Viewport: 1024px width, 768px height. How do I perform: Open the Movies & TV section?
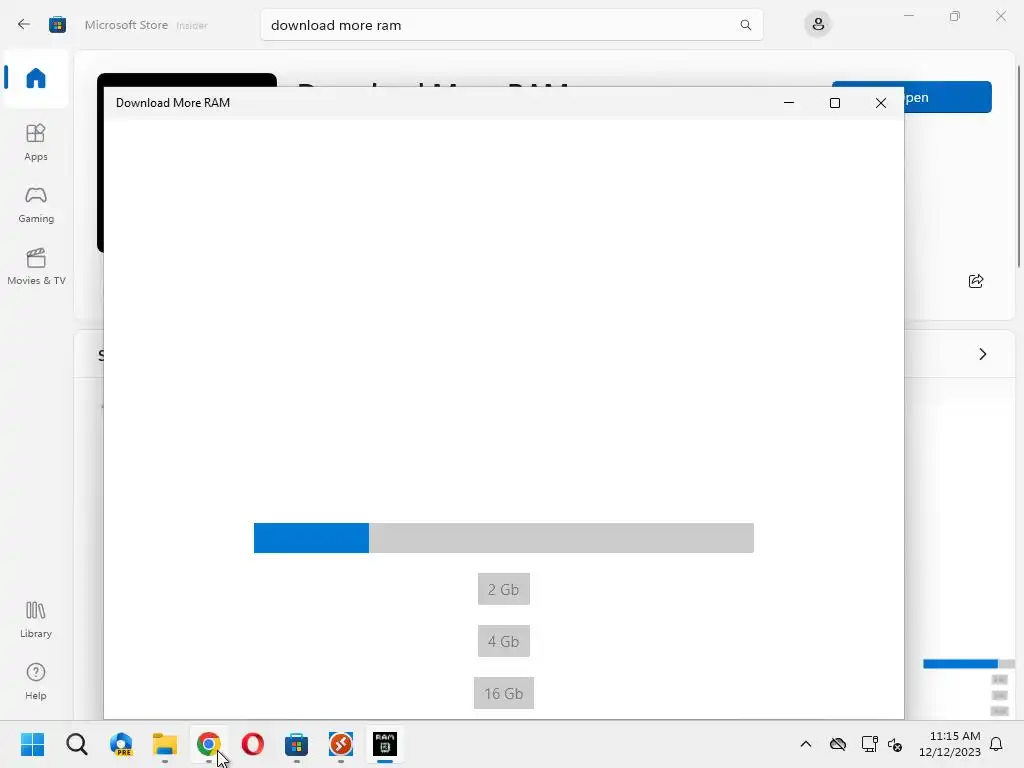point(36,266)
